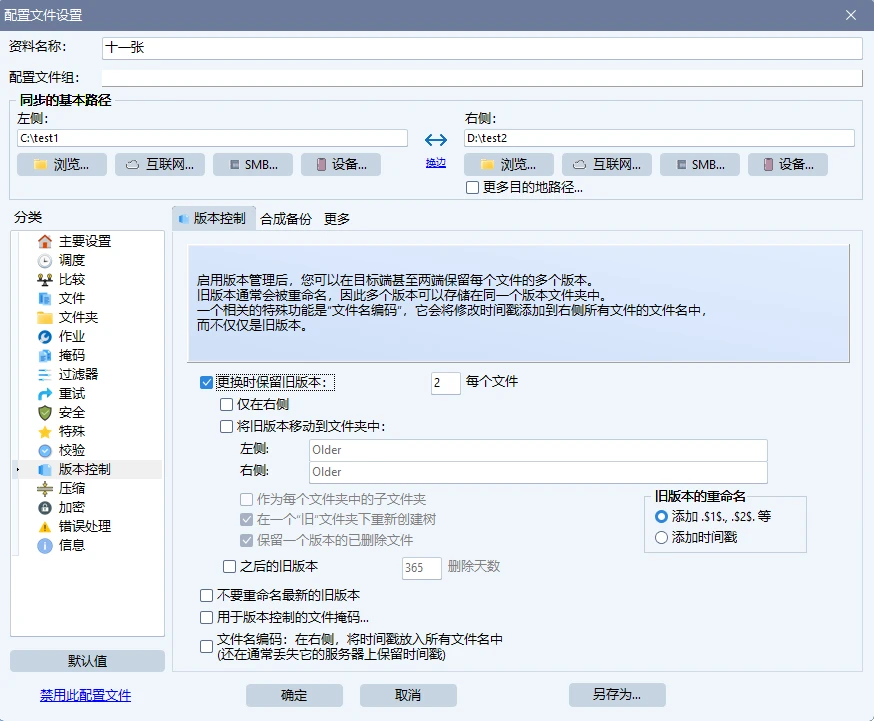The image size is (874, 721).
Task: Expand the 版本控制 tree arrow
Action: pyautogui.click(x=18, y=470)
